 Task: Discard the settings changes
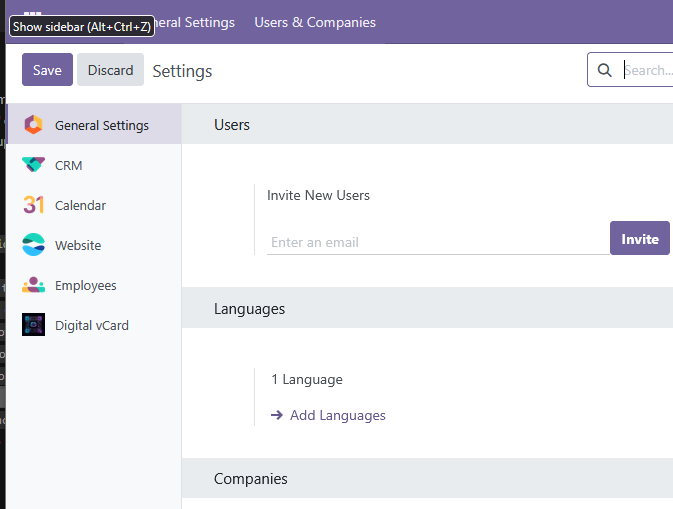coord(110,70)
